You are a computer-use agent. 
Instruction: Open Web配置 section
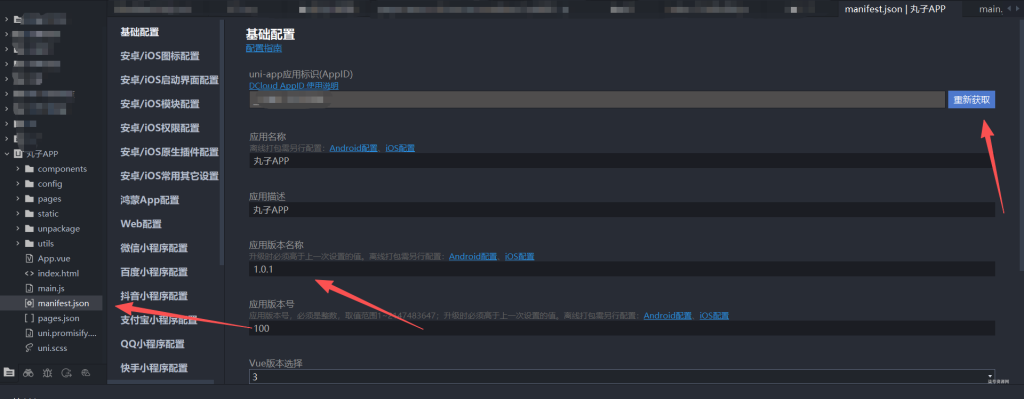click(x=141, y=224)
